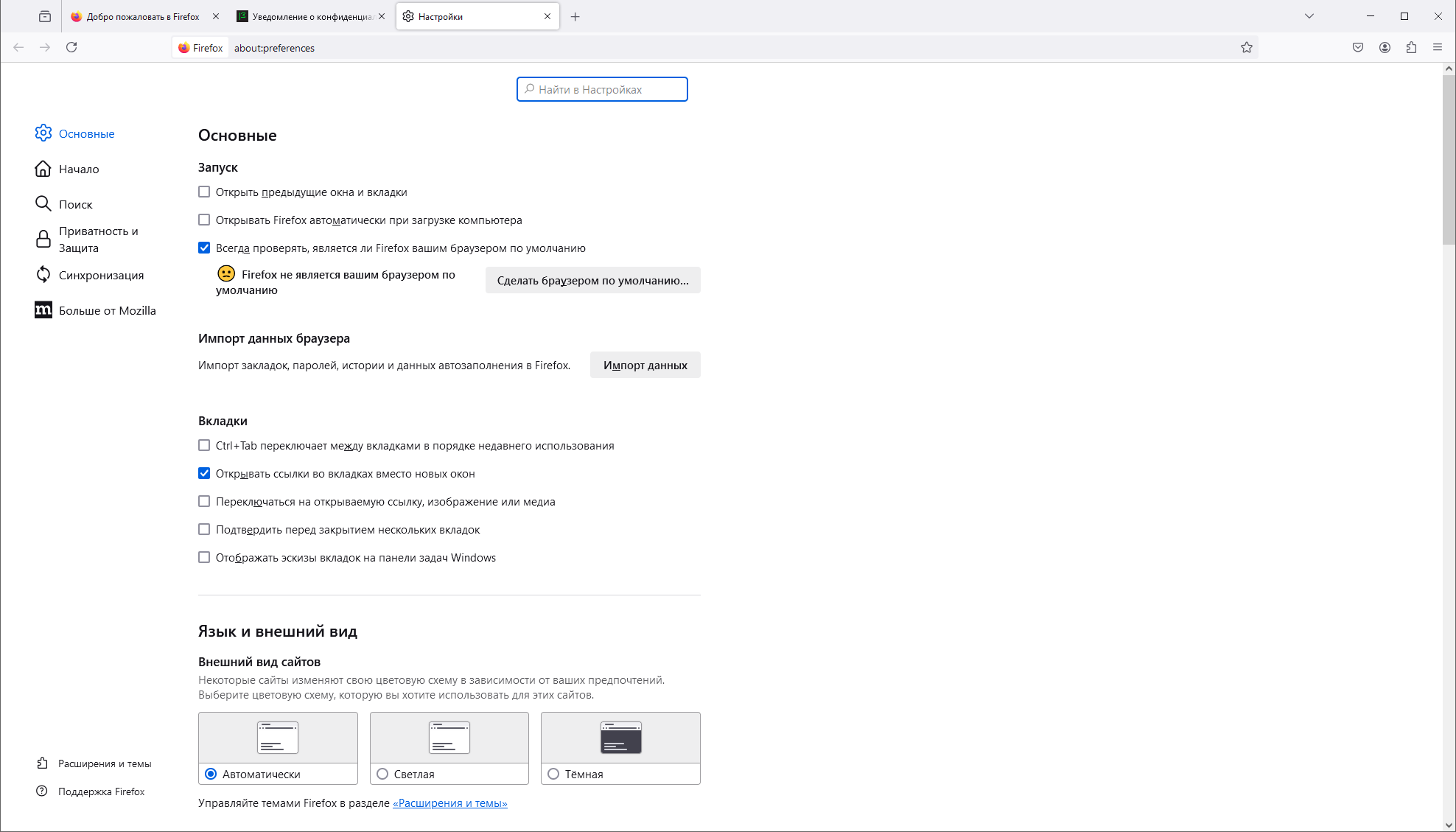Select the Светлая color scheme radio
The height and width of the screenshot is (832, 1456).
click(382, 774)
